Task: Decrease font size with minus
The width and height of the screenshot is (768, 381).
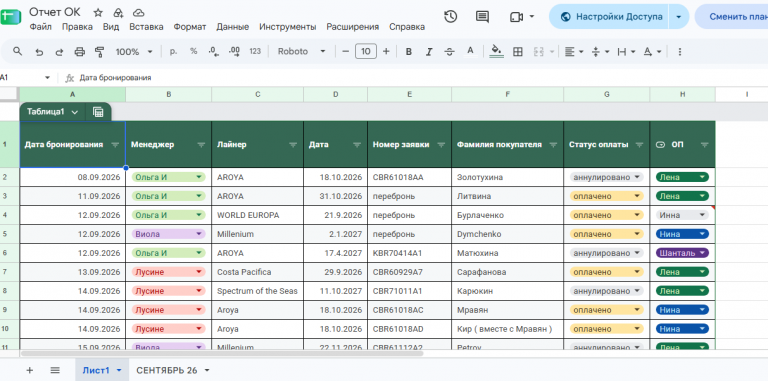Action: (x=345, y=51)
